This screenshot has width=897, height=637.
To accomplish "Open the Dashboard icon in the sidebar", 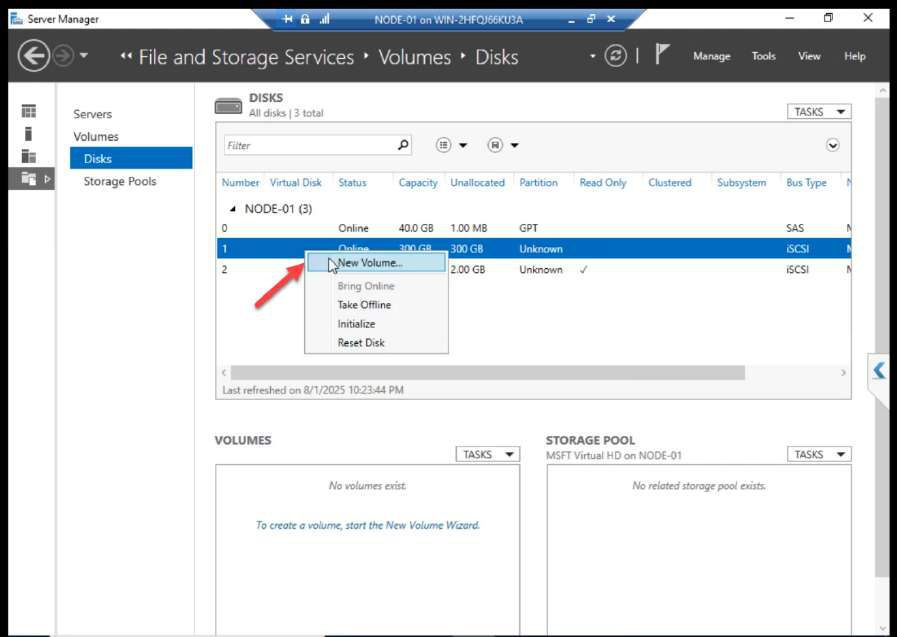I will pyautogui.click(x=29, y=111).
